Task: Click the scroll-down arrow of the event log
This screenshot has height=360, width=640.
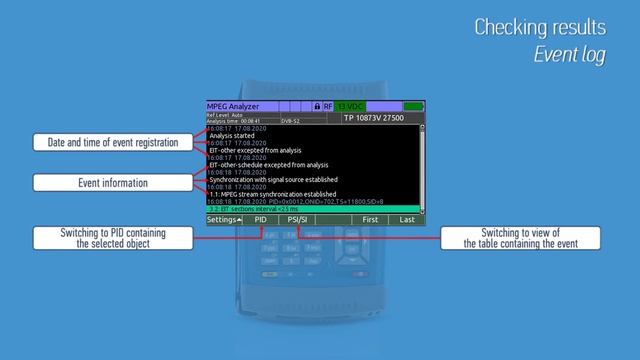Action: [422, 211]
